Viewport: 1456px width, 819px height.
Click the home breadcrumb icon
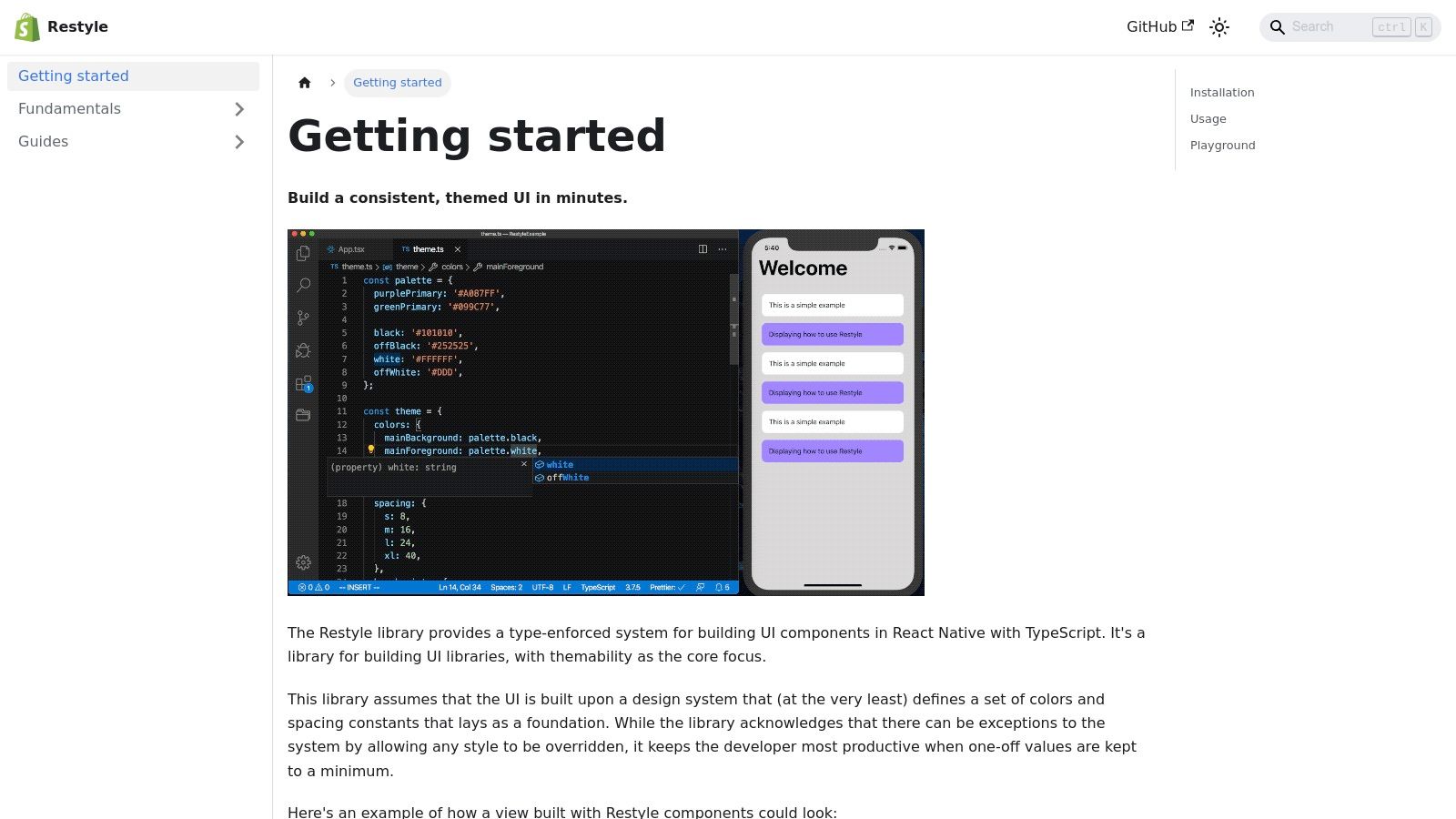[x=305, y=82]
